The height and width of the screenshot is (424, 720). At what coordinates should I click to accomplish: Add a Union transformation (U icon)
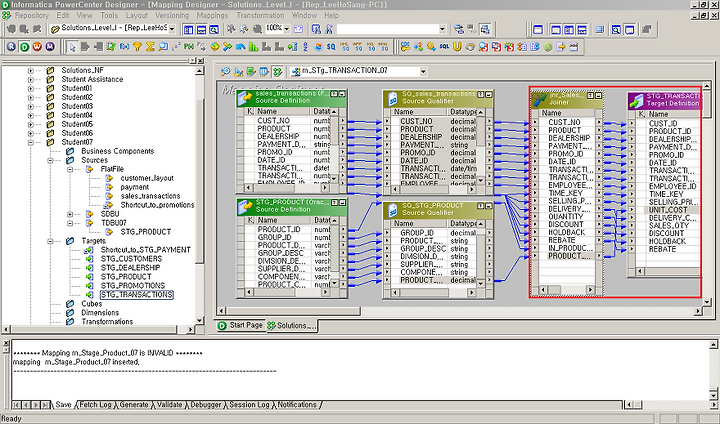(457, 46)
